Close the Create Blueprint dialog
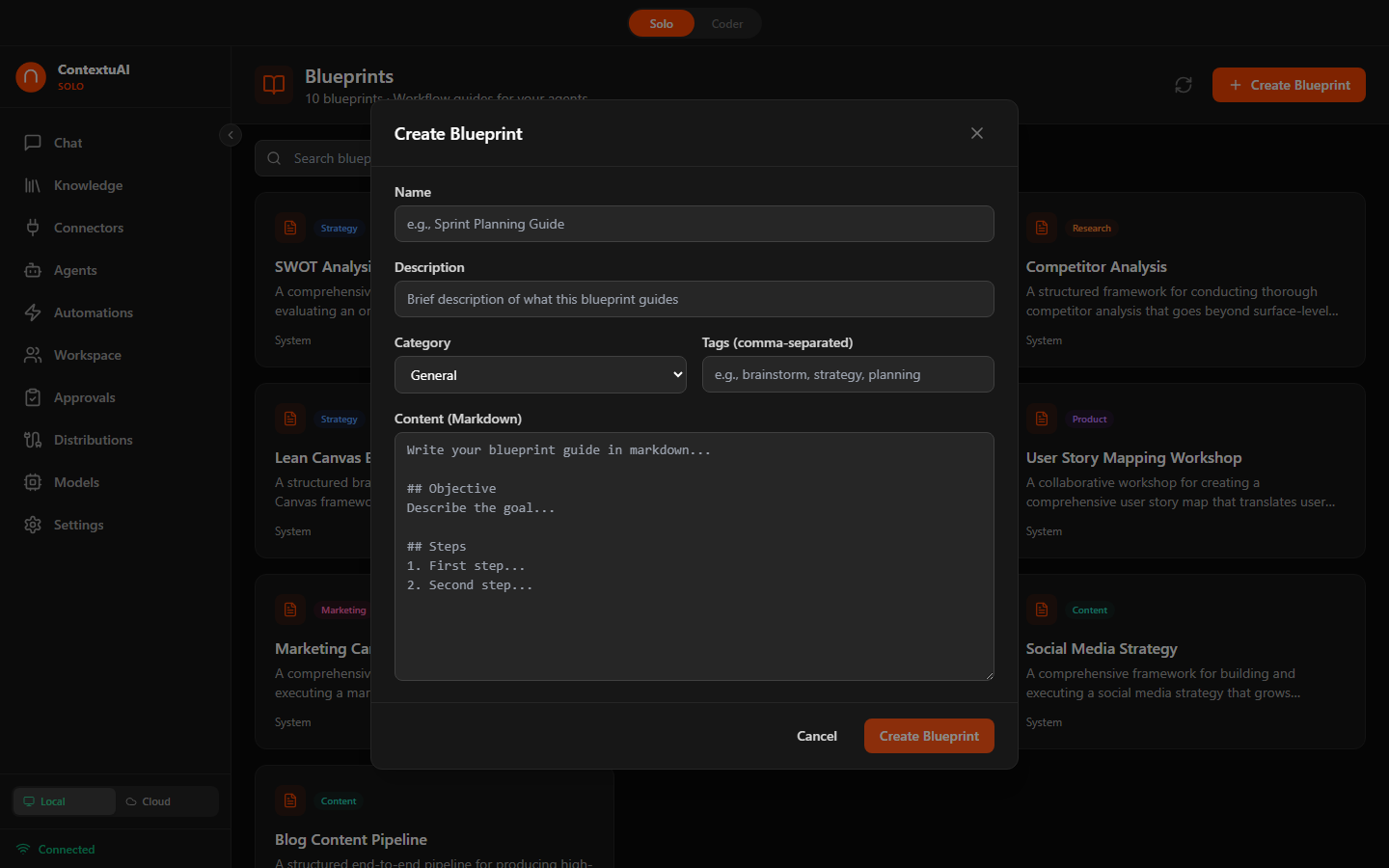 [x=977, y=133]
